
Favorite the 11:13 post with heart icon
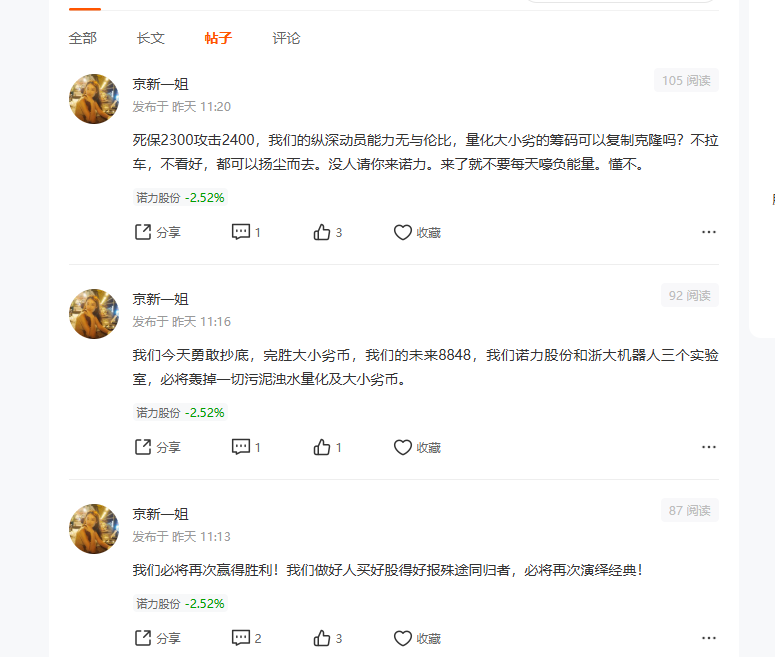tap(417, 638)
